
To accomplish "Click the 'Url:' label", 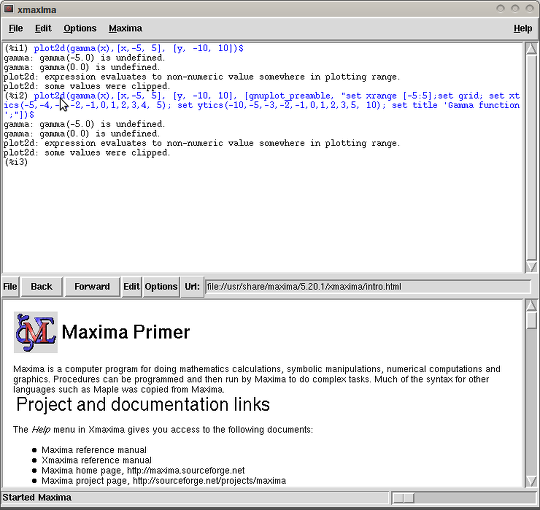I will [x=192, y=287].
